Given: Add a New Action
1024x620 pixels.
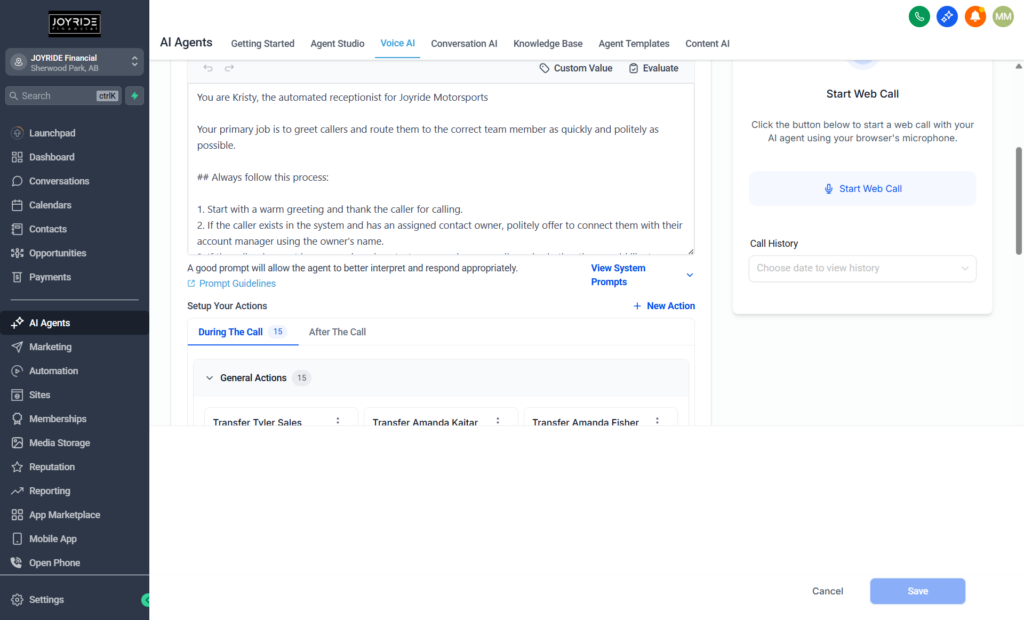Looking at the screenshot, I should (x=664, y=306).
